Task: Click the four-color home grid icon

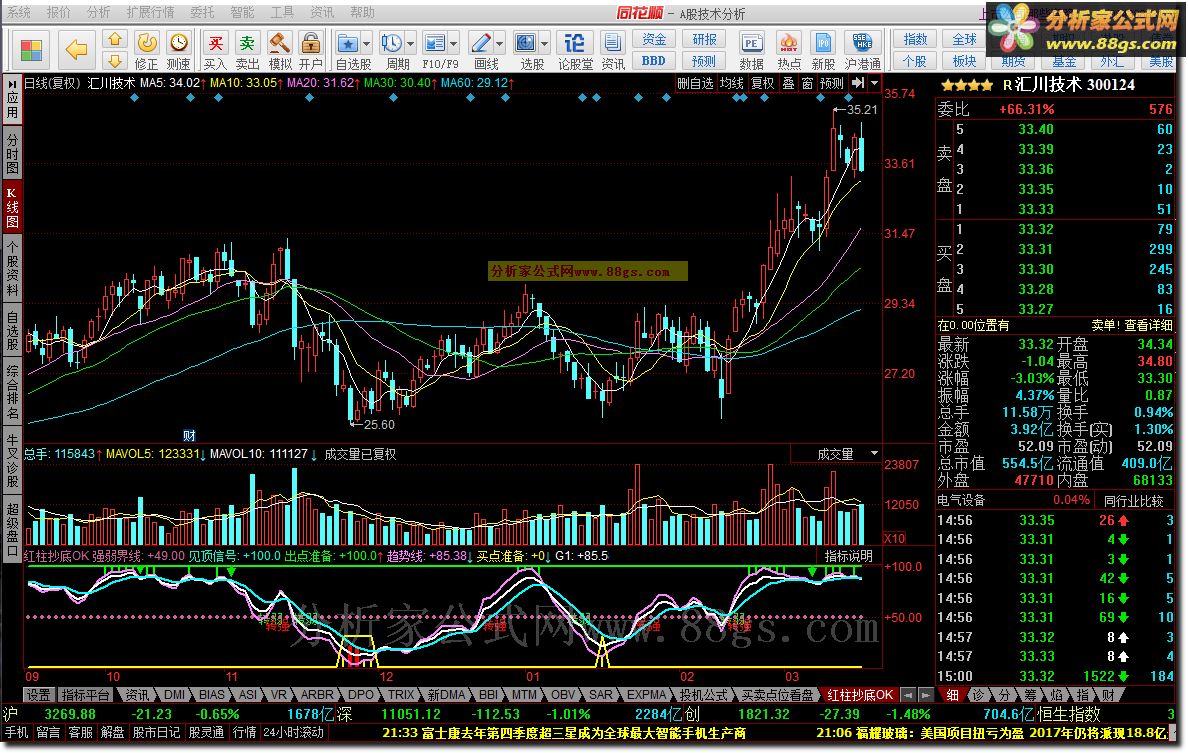Action: coord(31,51)
